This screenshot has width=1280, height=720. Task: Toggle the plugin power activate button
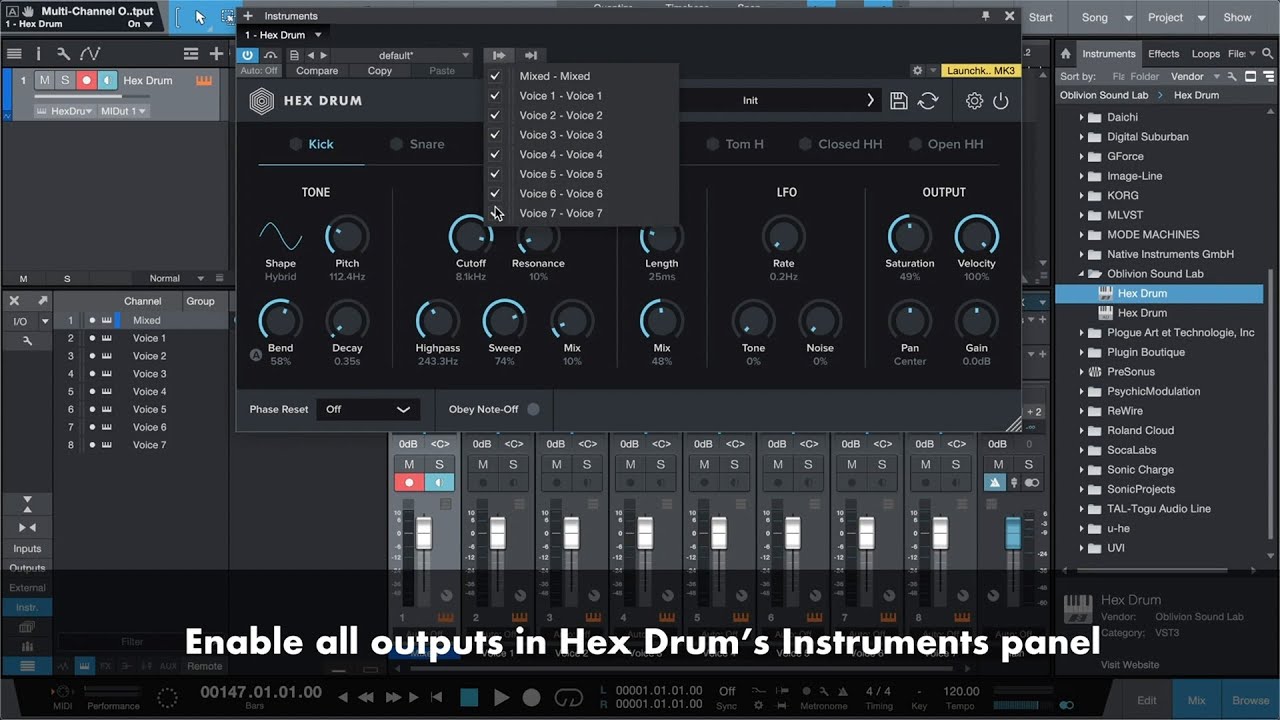coord(247,55)
